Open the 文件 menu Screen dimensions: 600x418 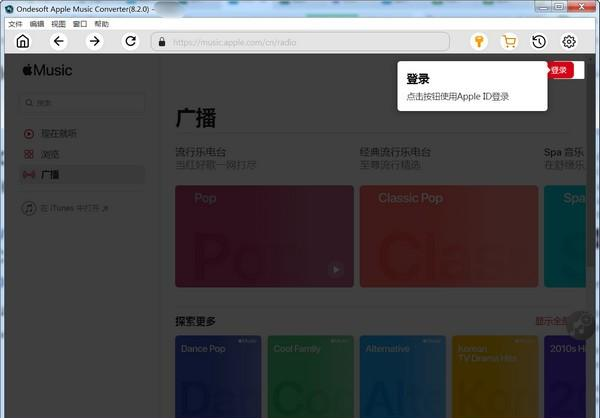[x=15, y=24]
